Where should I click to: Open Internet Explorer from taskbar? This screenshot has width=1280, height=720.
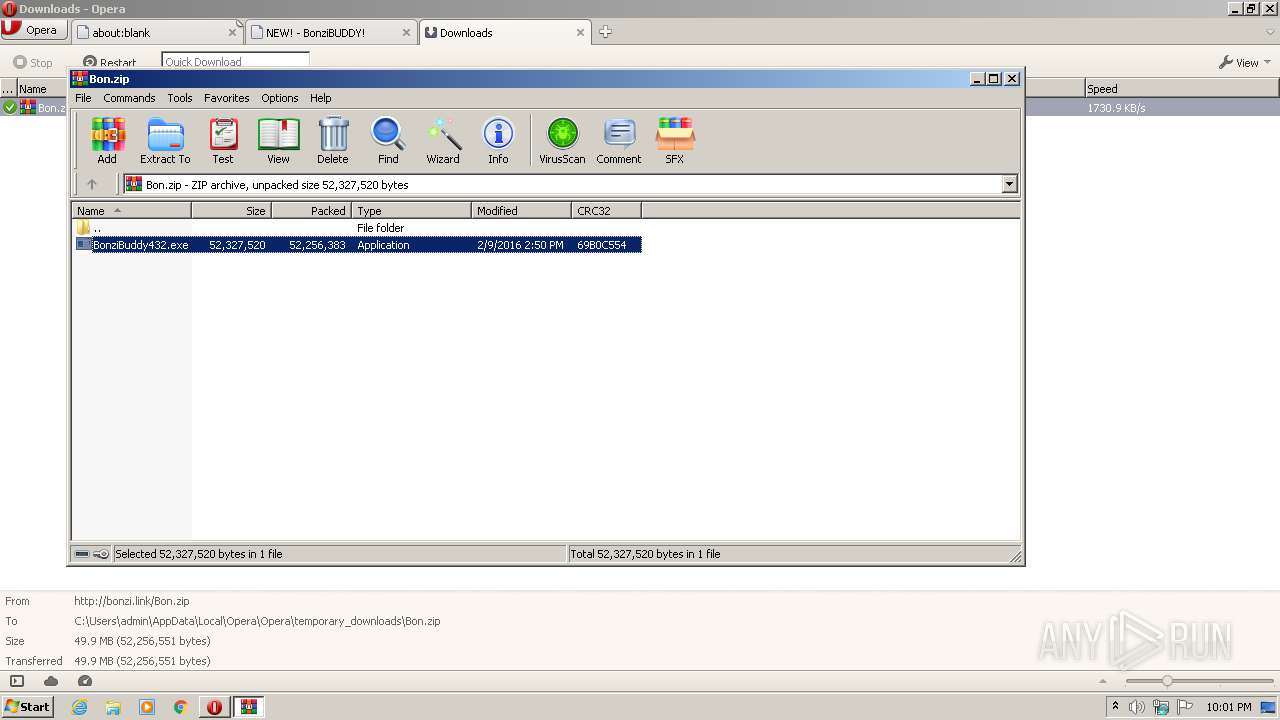pos(80,707)
